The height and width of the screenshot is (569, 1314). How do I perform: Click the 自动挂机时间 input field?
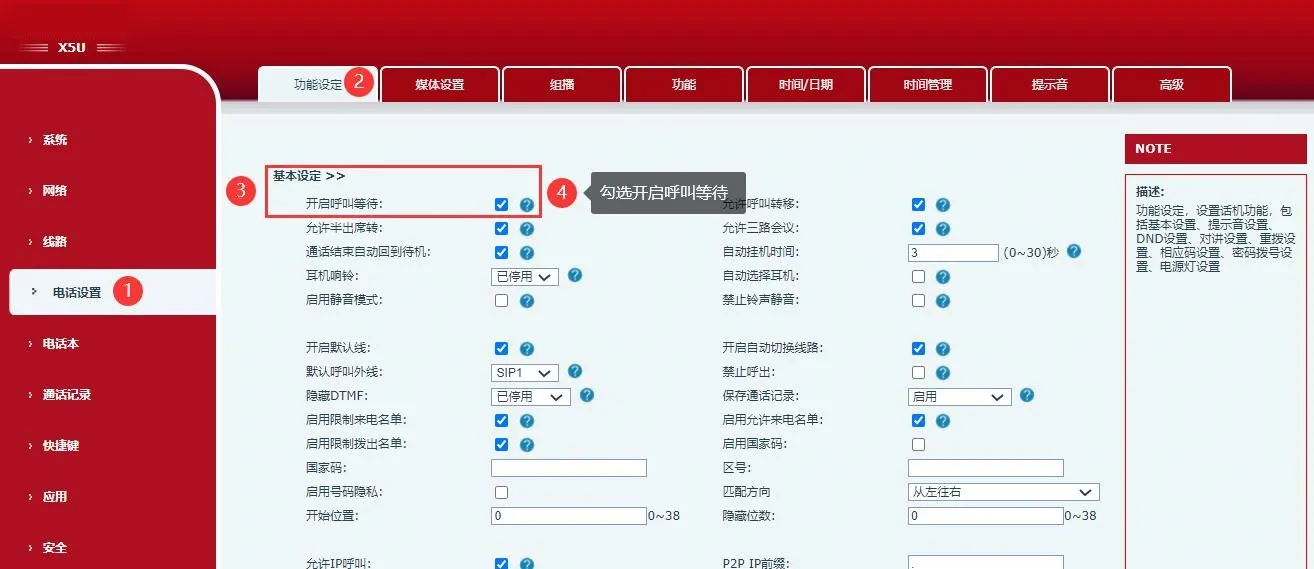[x=953, y=253]
